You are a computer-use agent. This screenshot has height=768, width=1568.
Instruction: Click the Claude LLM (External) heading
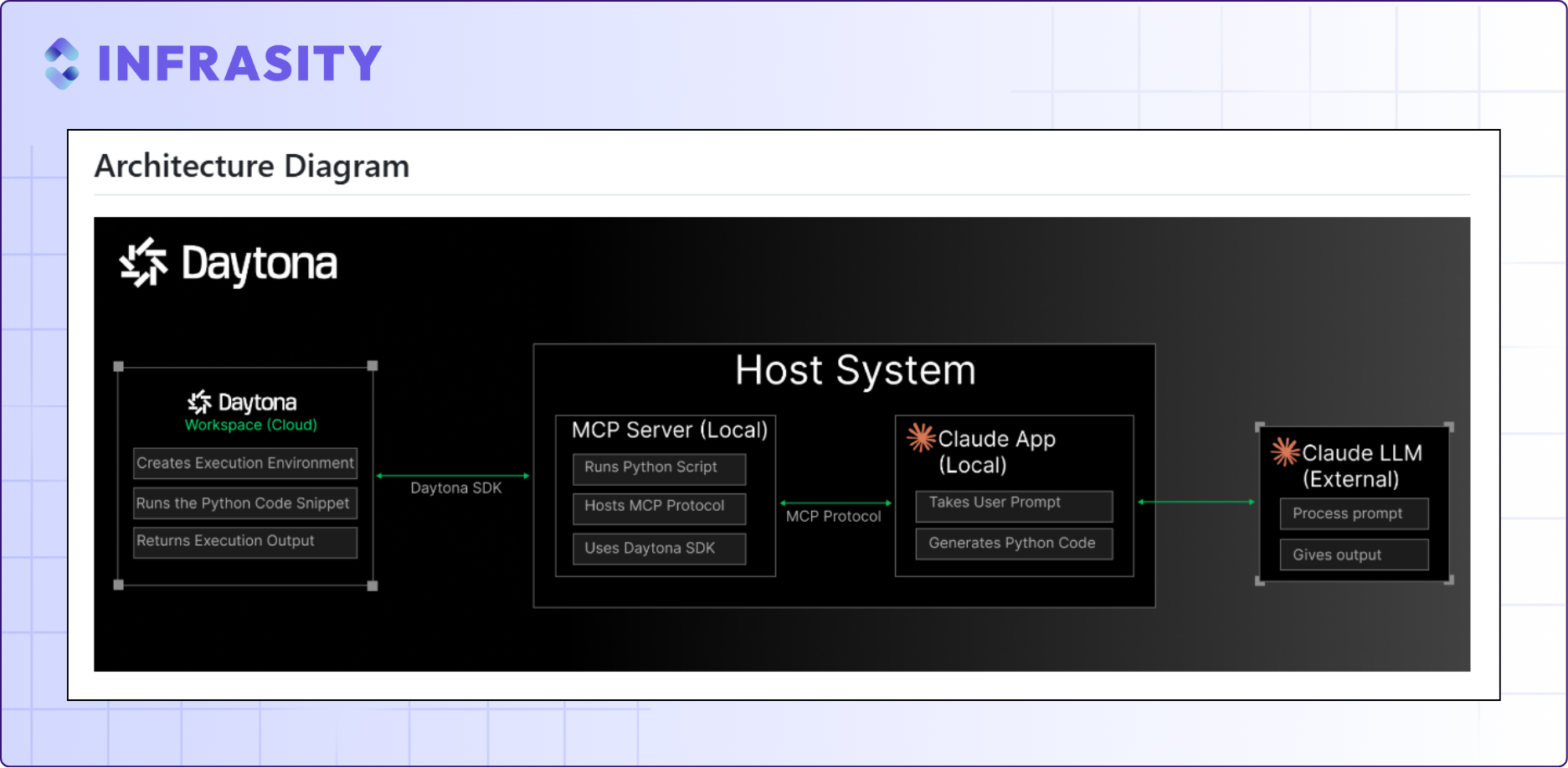tap(1362, 466)
